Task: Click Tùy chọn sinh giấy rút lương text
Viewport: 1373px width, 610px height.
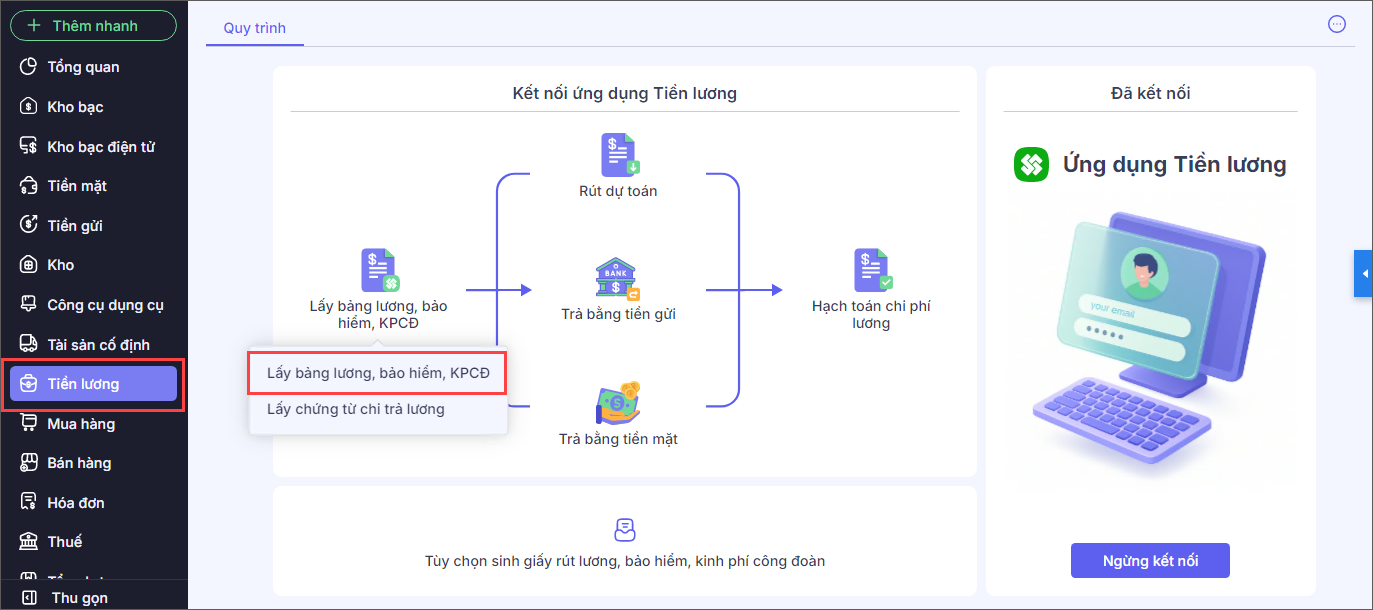Action: click(x=625, y=561)
